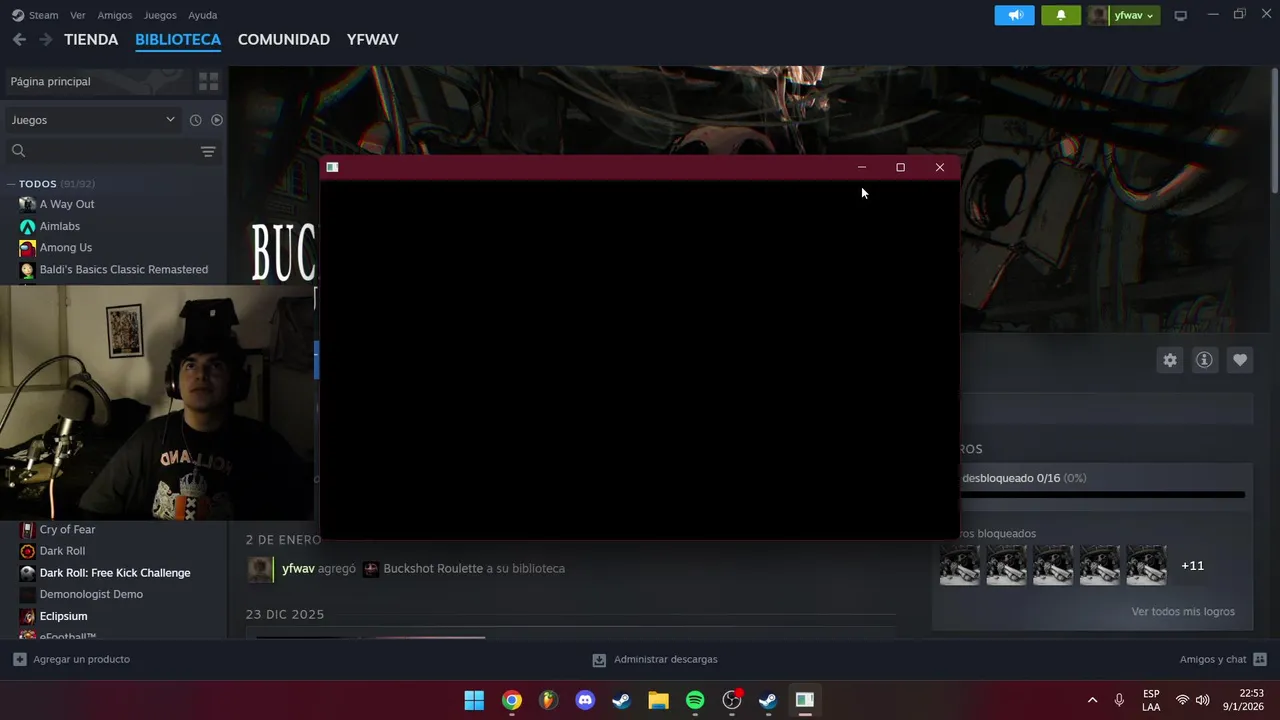Go forward with the right arrow

pyautogui.click(x=45, y=39)
